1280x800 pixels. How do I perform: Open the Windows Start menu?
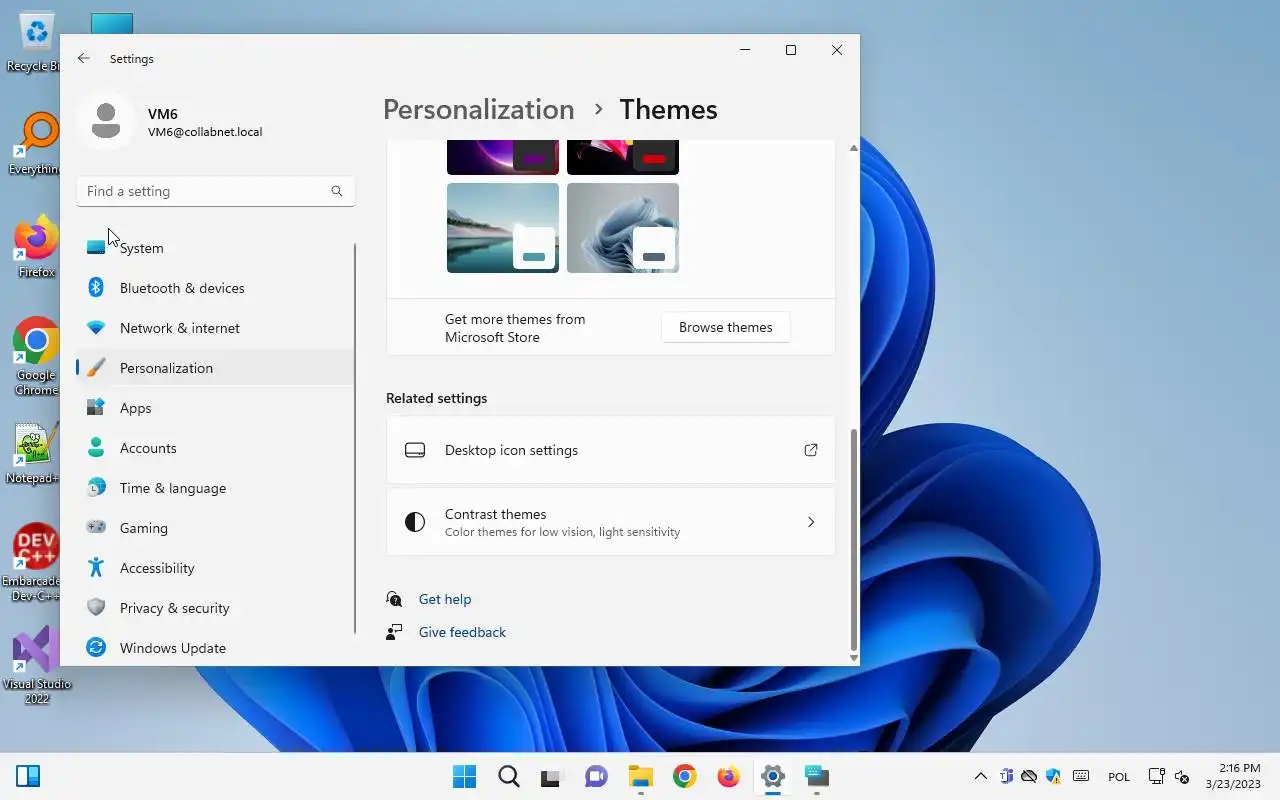[x=465, y=776]
